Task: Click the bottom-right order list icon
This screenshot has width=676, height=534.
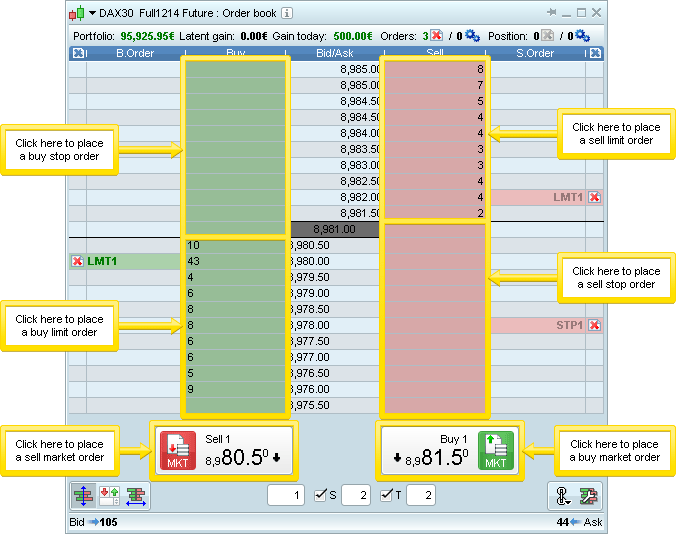Action: (590, 495)
